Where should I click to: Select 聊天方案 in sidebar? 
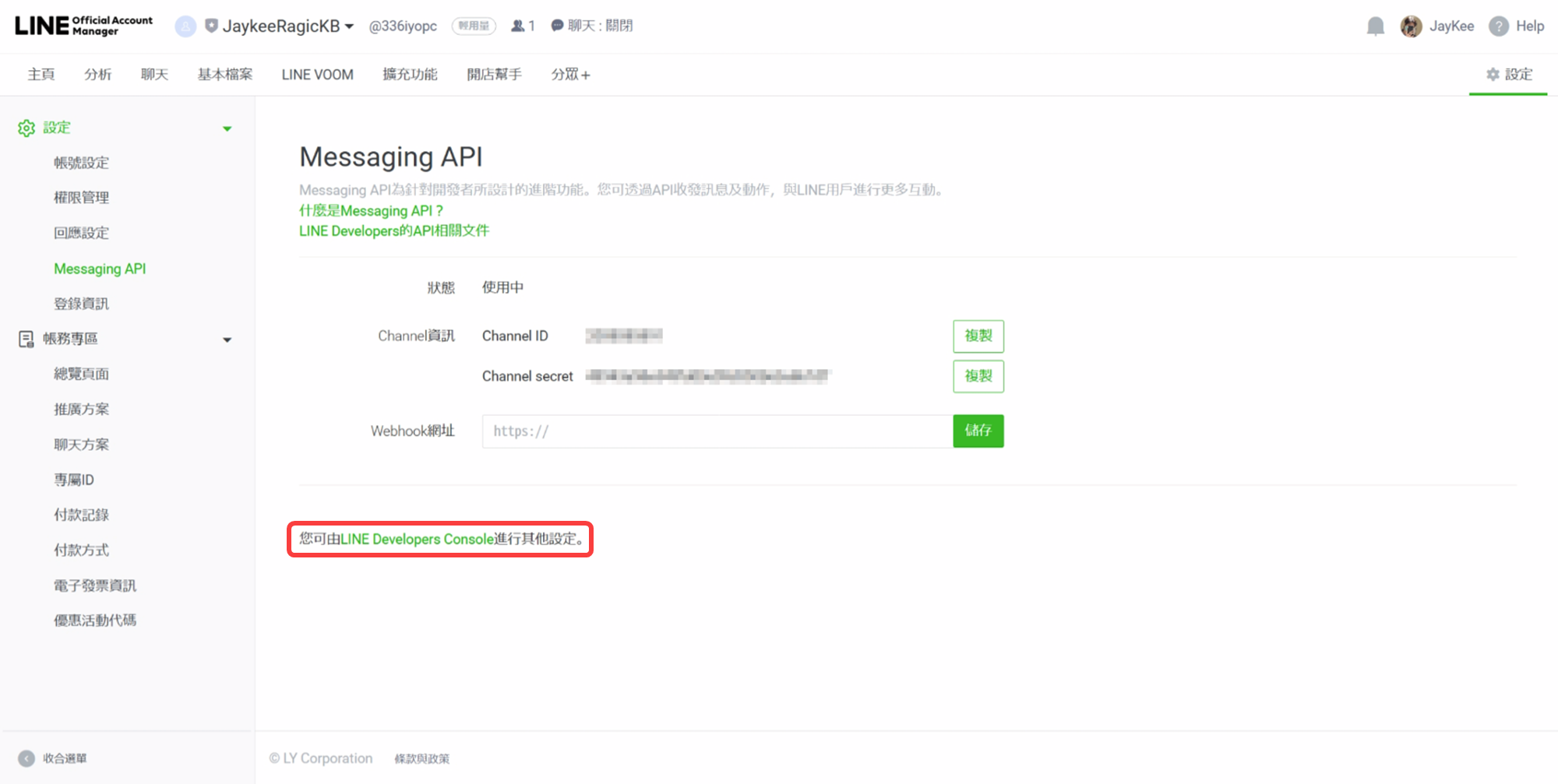(x=82, y=445)
